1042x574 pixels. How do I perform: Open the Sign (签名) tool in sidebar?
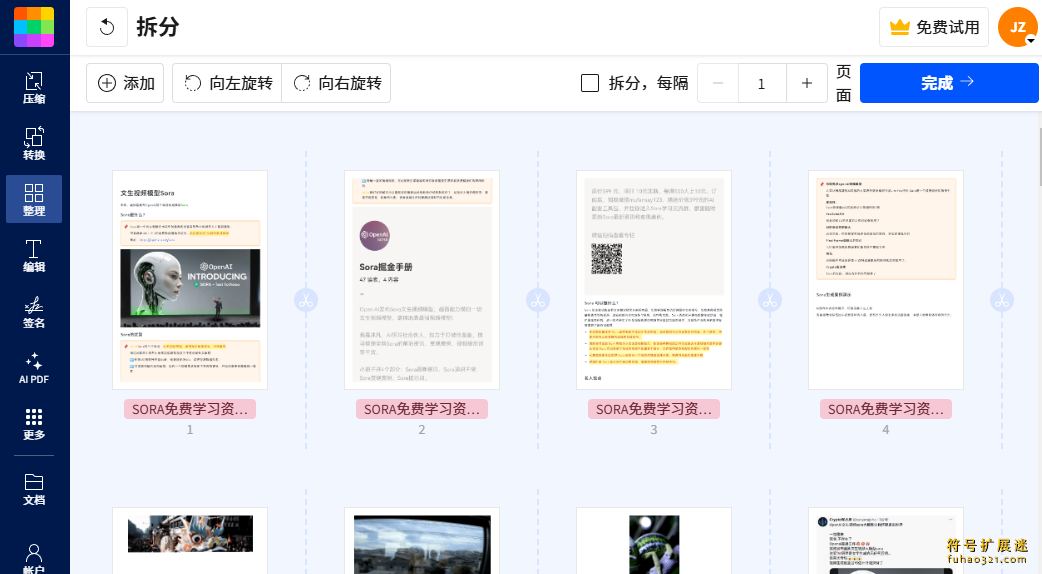pos(34,312)
